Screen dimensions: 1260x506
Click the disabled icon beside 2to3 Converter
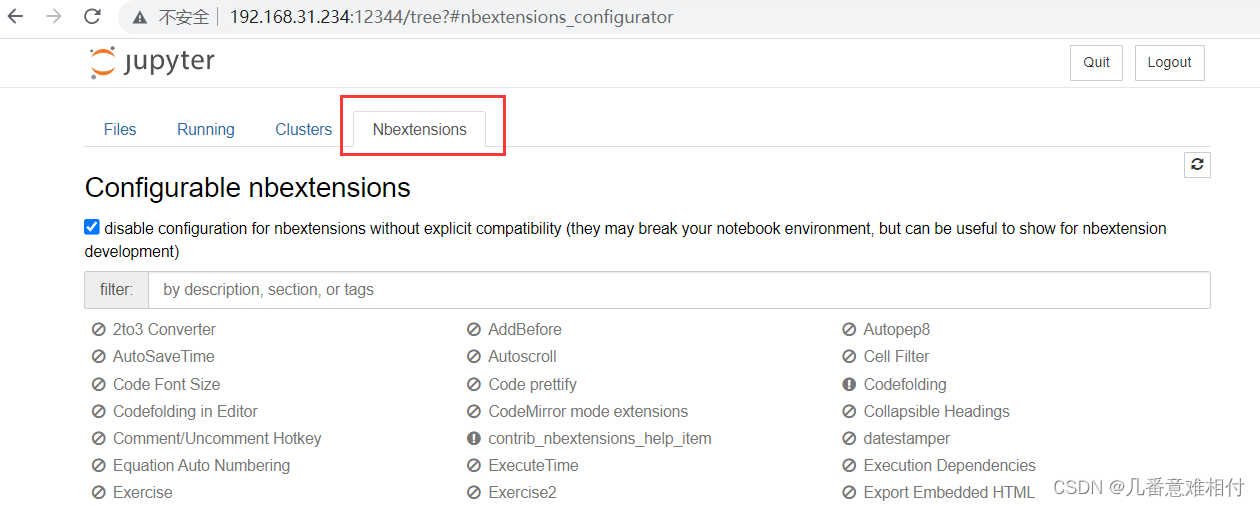coord(98,329)
